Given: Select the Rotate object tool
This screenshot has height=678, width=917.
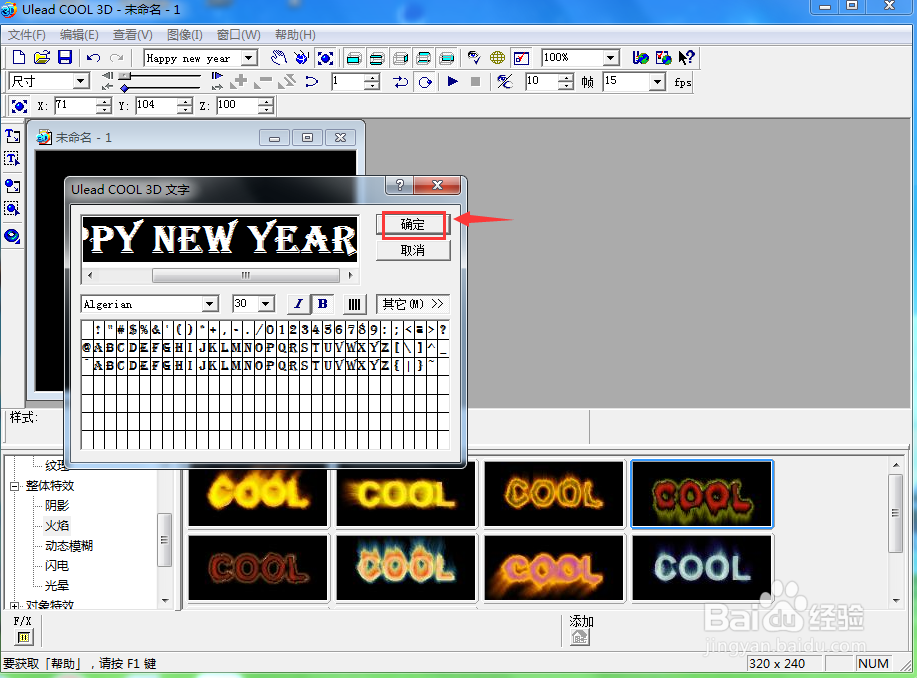Looking at the screenshot, I should tap(302, 57).
